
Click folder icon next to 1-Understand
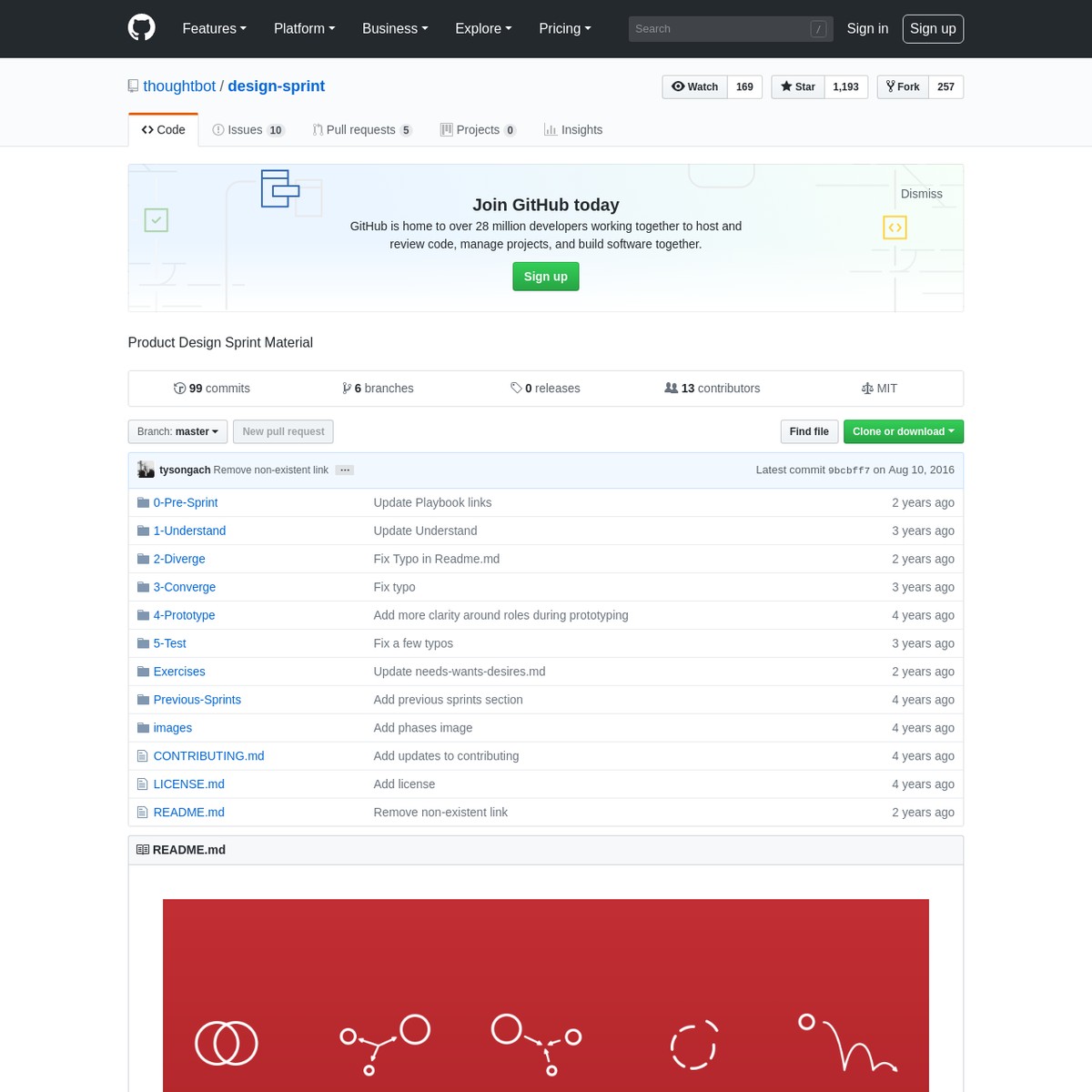pos(143,531)
